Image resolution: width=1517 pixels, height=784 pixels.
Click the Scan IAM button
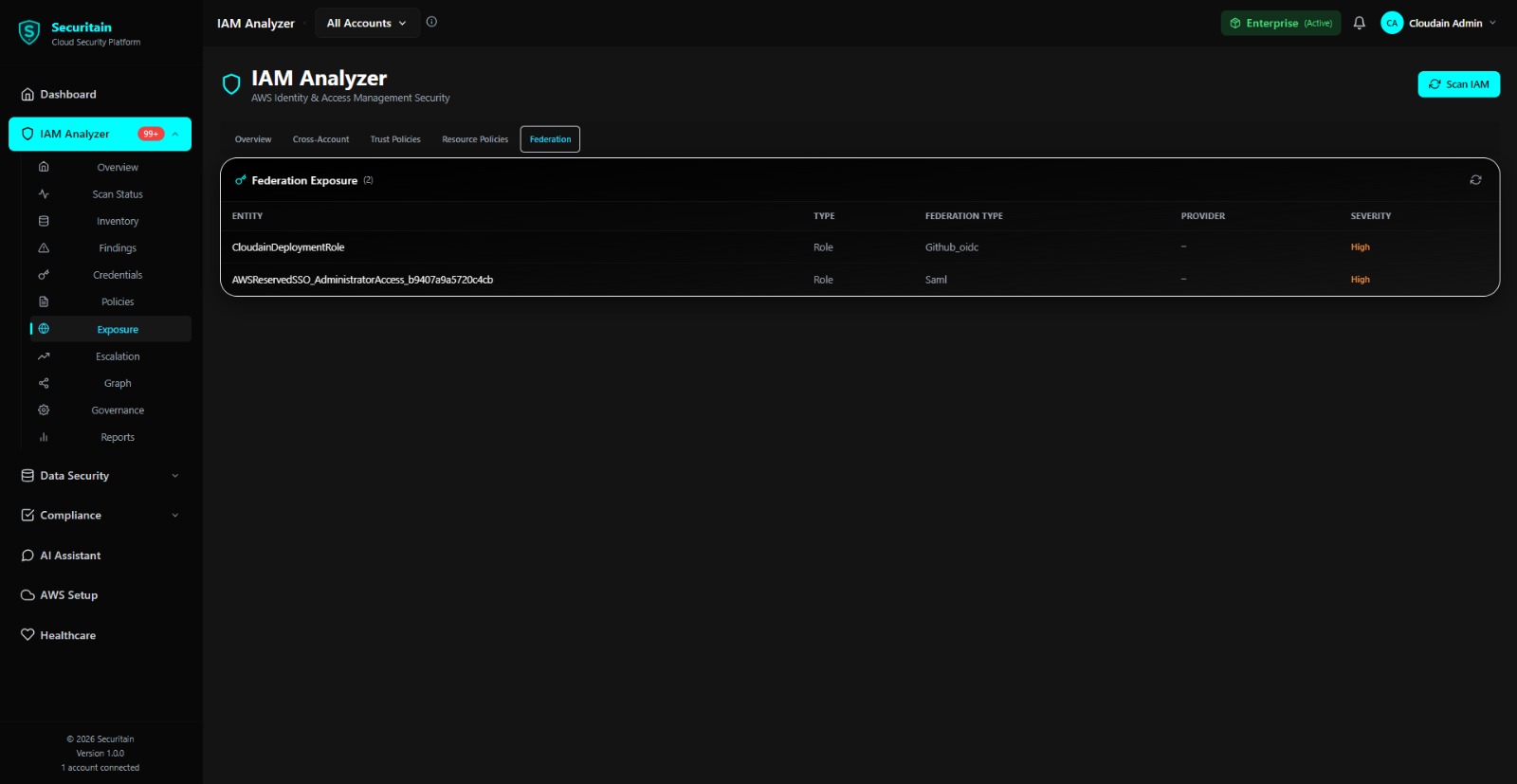tap(1459, 84)
